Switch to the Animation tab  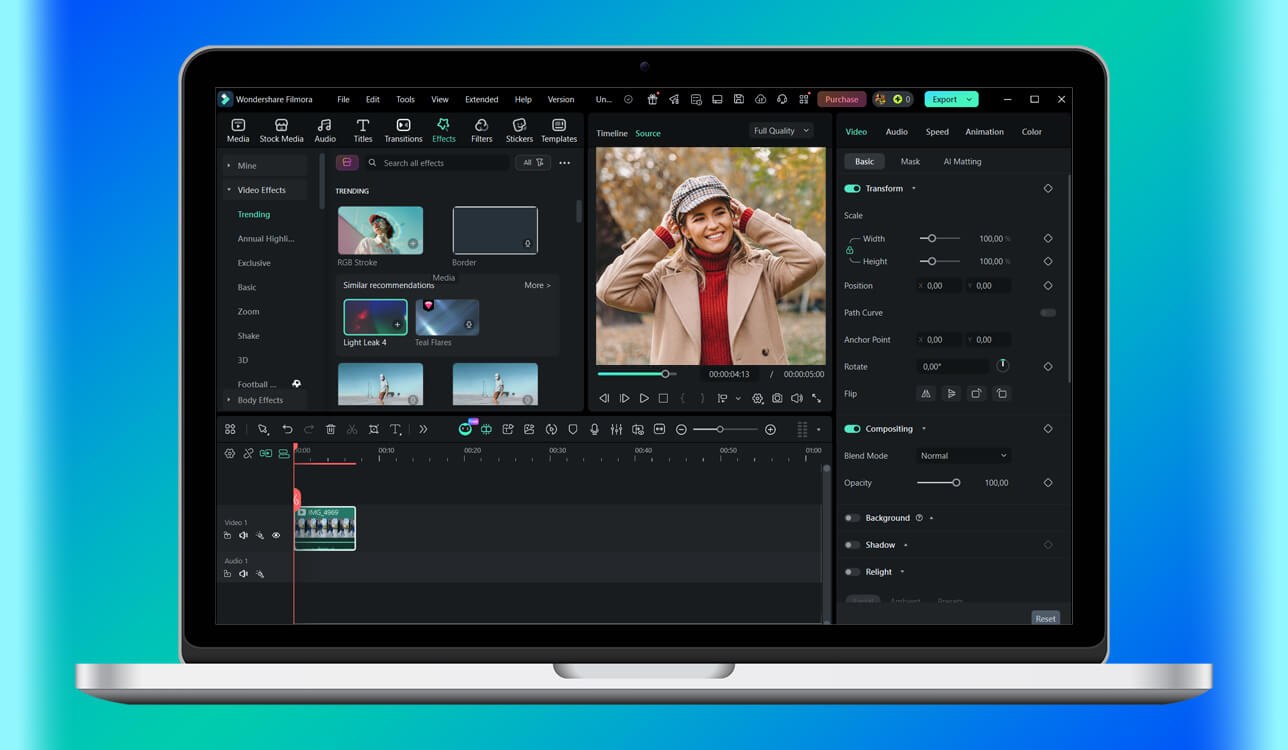[984, 132]
